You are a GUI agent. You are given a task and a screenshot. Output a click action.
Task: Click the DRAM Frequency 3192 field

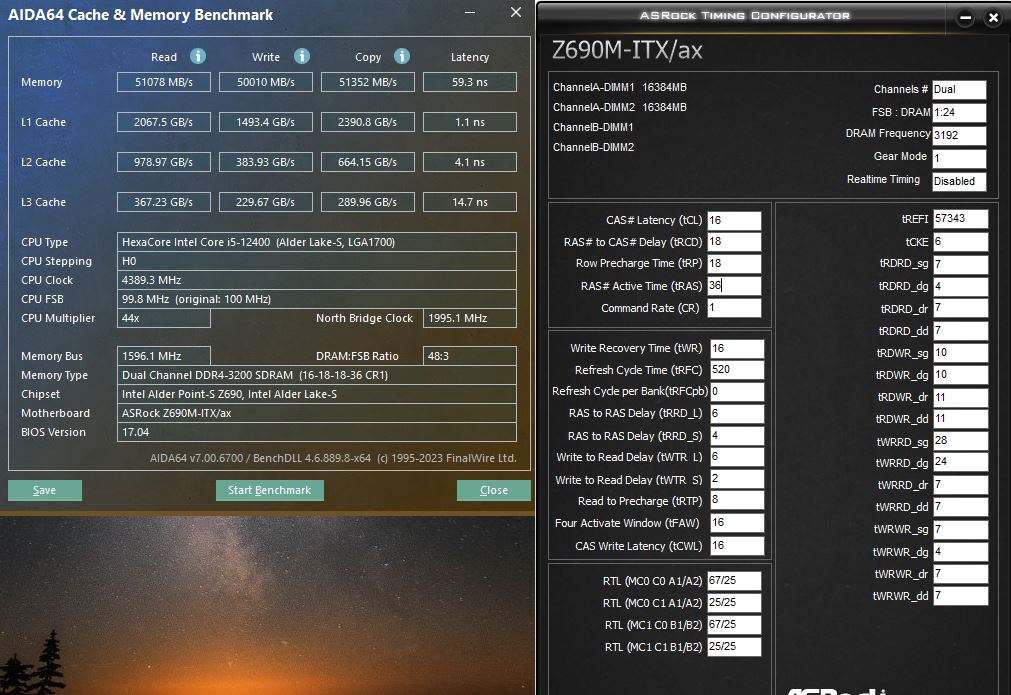pyautogui.click(x=959, y=135)
